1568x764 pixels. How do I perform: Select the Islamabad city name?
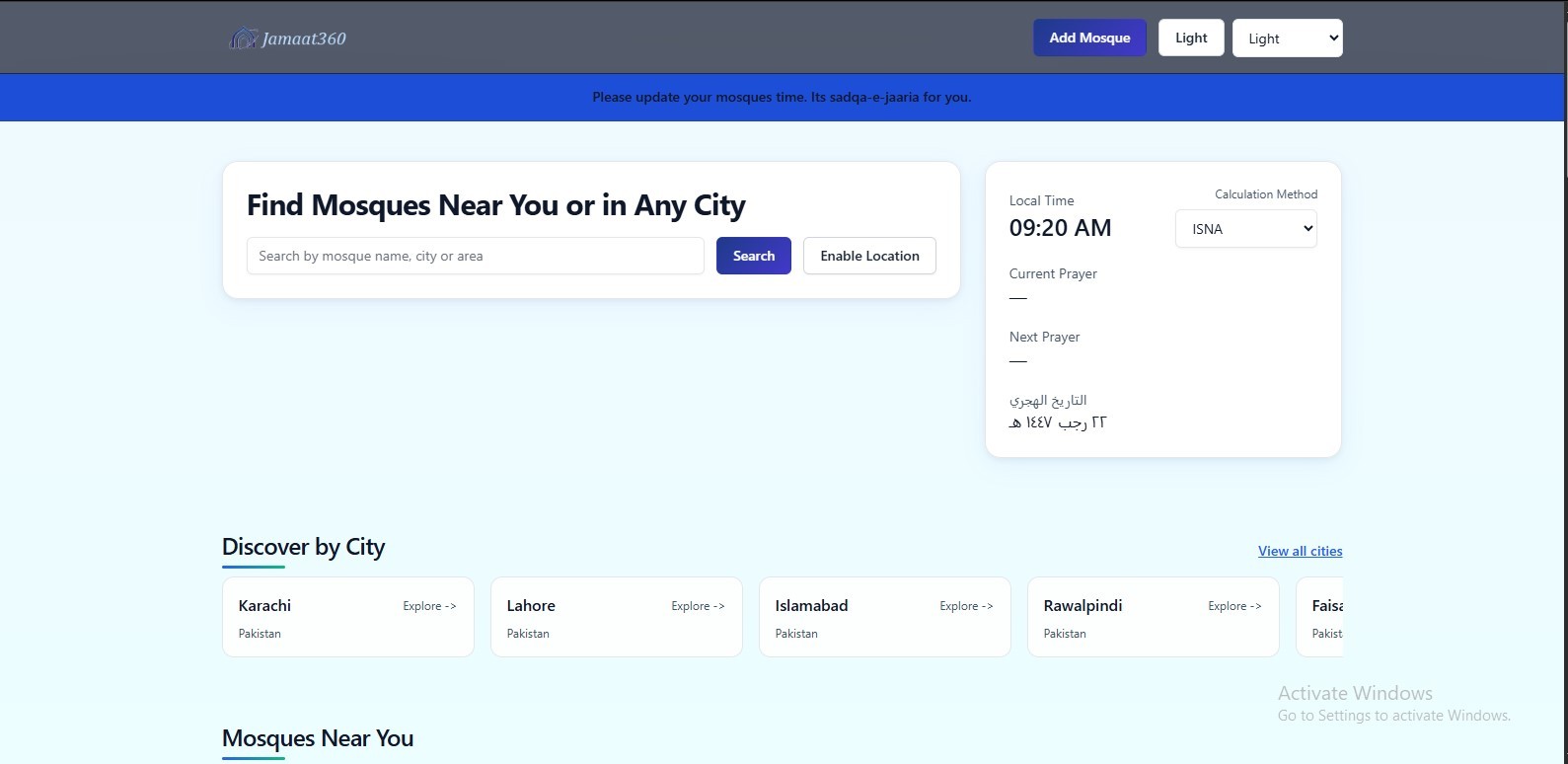click(x=811, y=605)
